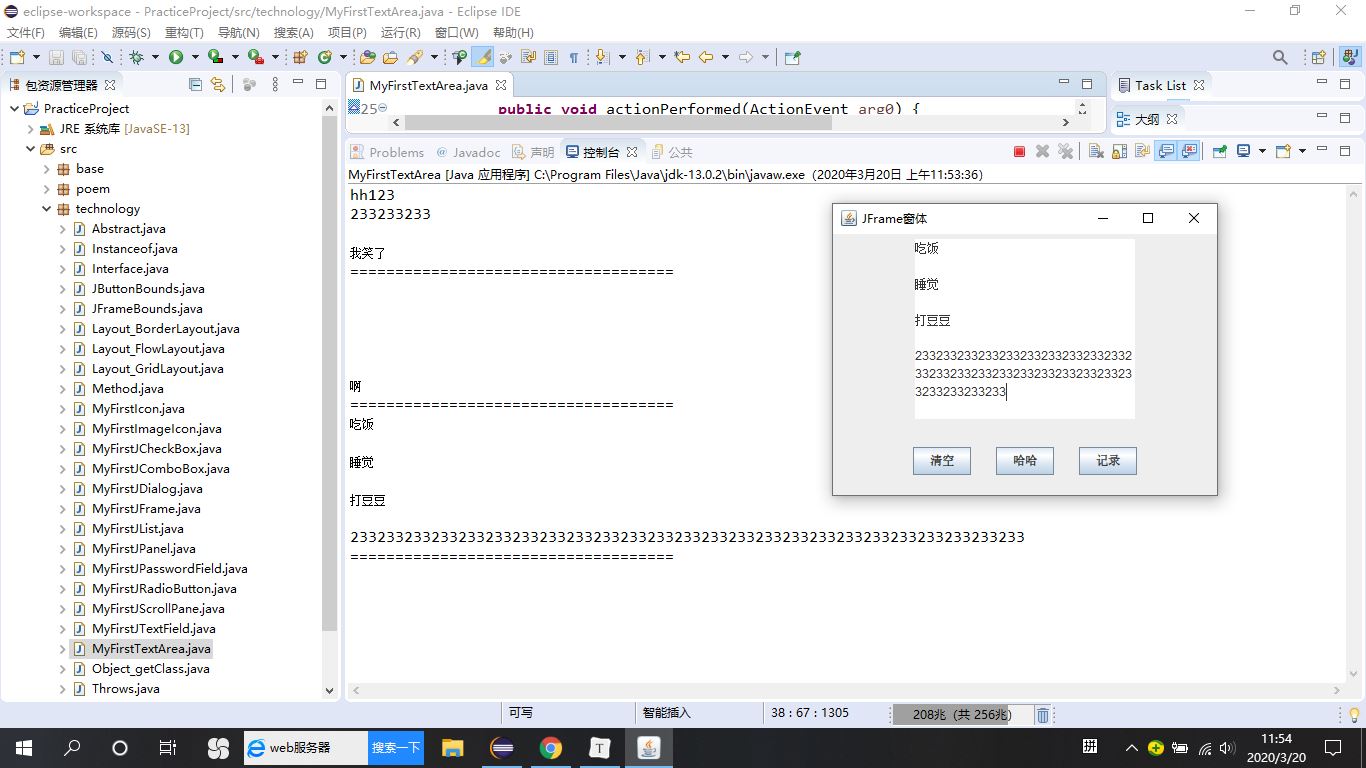Click the Package Explorer vertical scrollbar
The width and height of the screenshot is (1366, 768).
(330, 372)
